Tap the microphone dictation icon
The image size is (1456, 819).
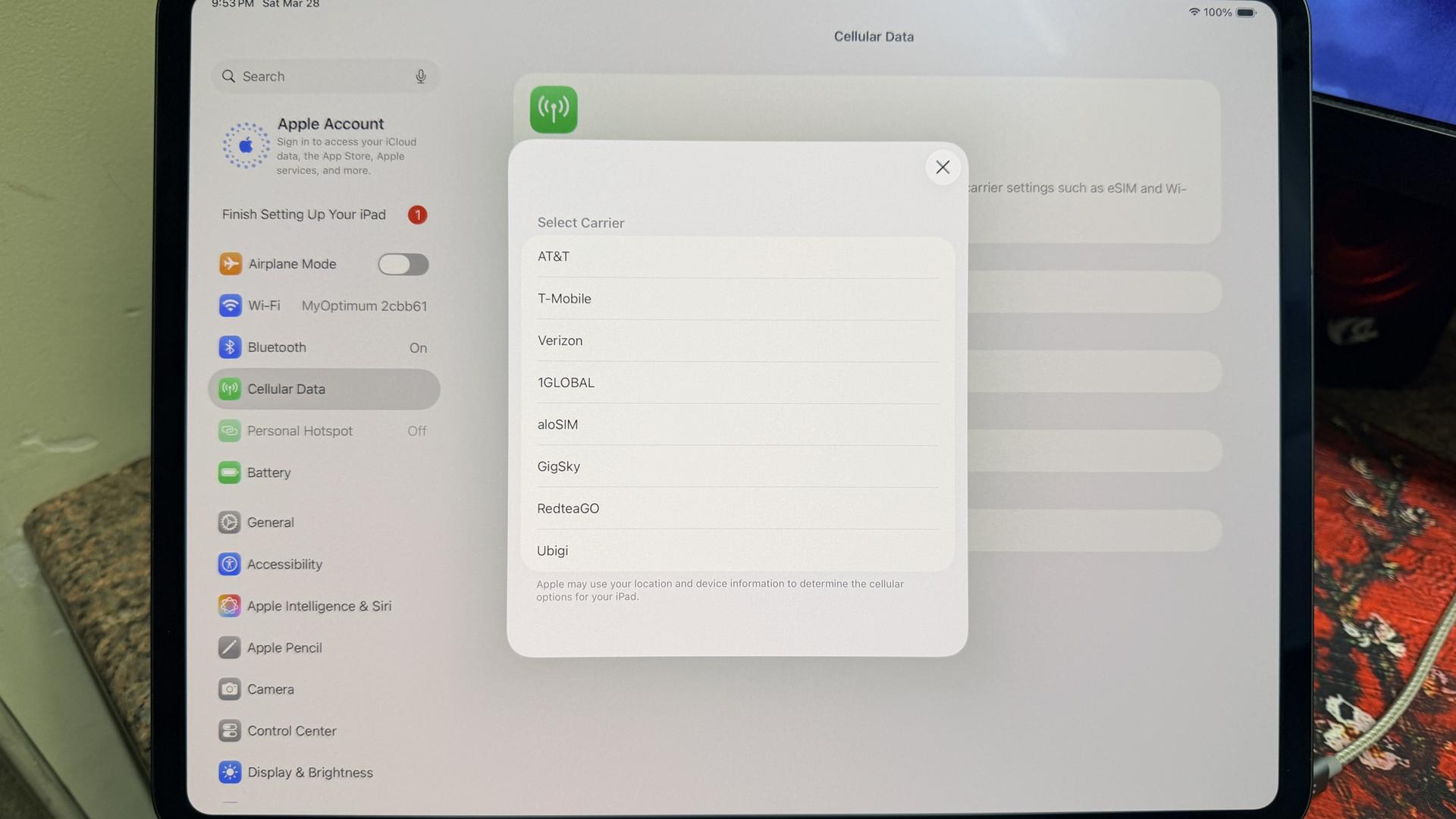pyautogui.click(x=421, y=77)
